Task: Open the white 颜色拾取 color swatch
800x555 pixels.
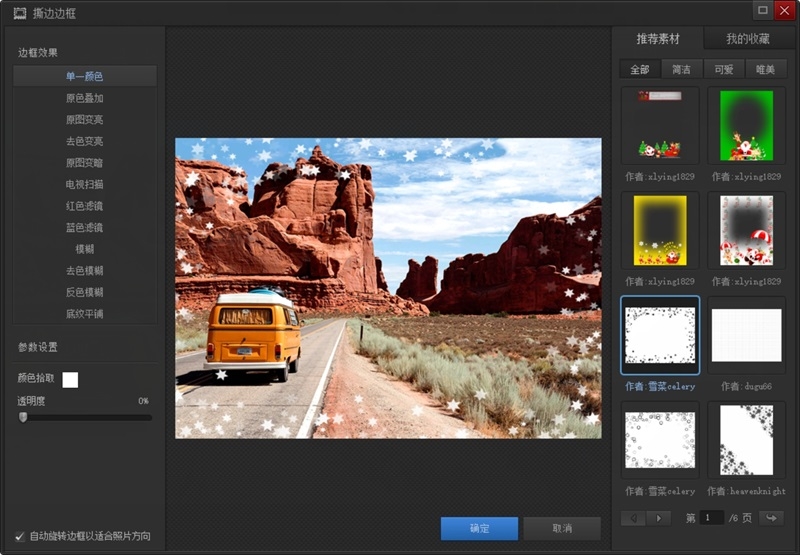Action: 70,380
